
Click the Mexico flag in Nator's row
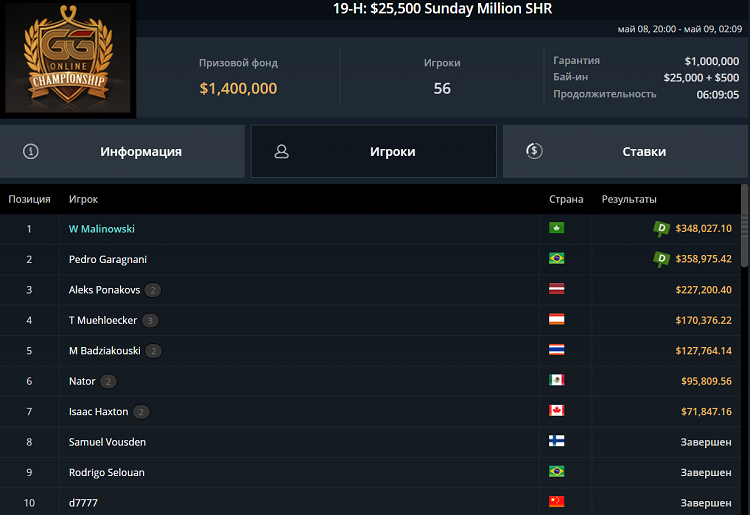(557, 381)
